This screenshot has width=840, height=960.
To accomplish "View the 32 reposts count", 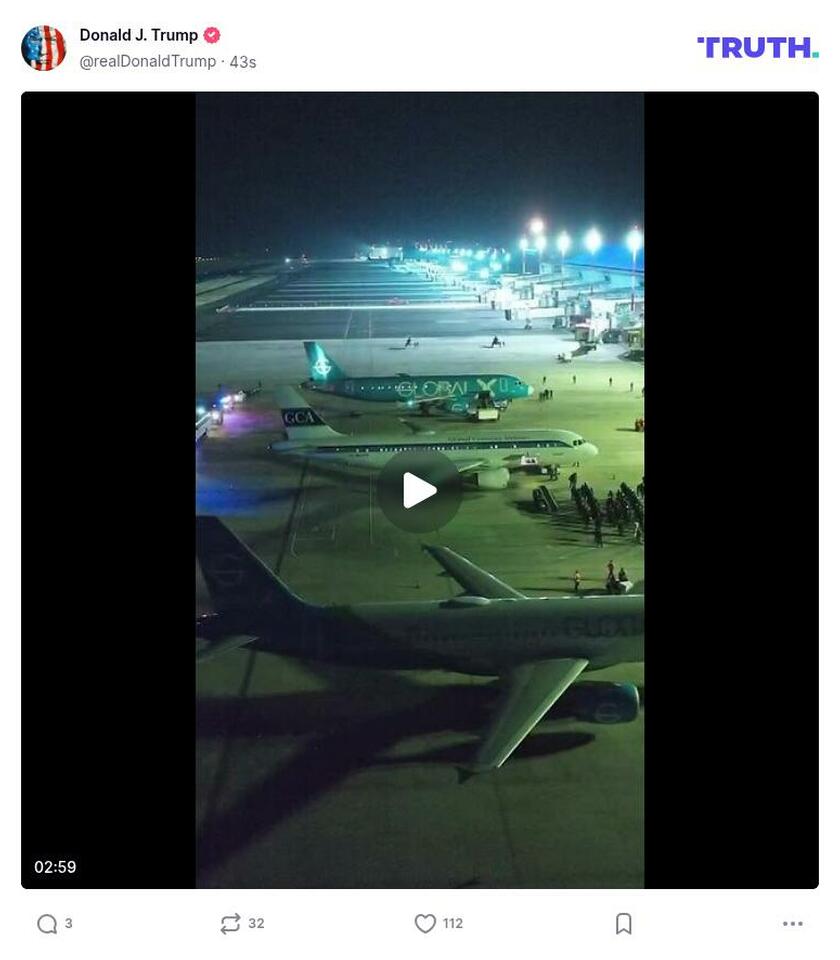I will pos(257,923).
